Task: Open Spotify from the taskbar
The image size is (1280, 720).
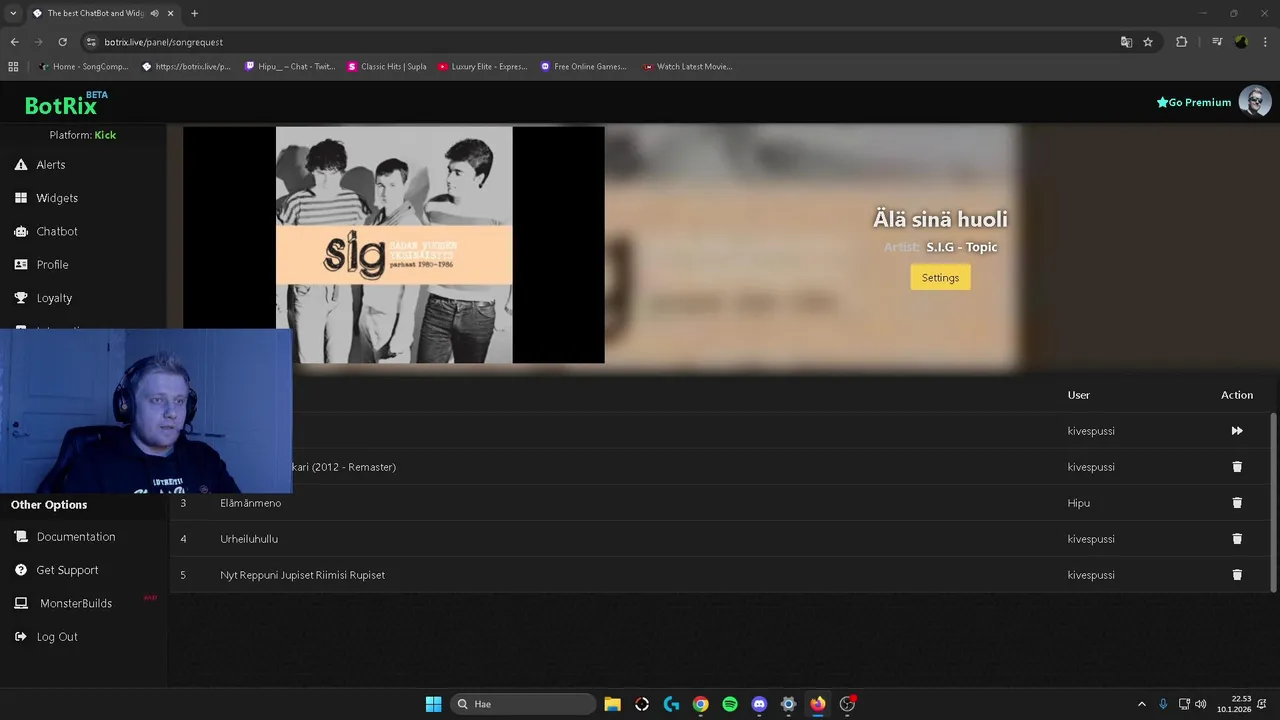Action: tap(730, 704)
